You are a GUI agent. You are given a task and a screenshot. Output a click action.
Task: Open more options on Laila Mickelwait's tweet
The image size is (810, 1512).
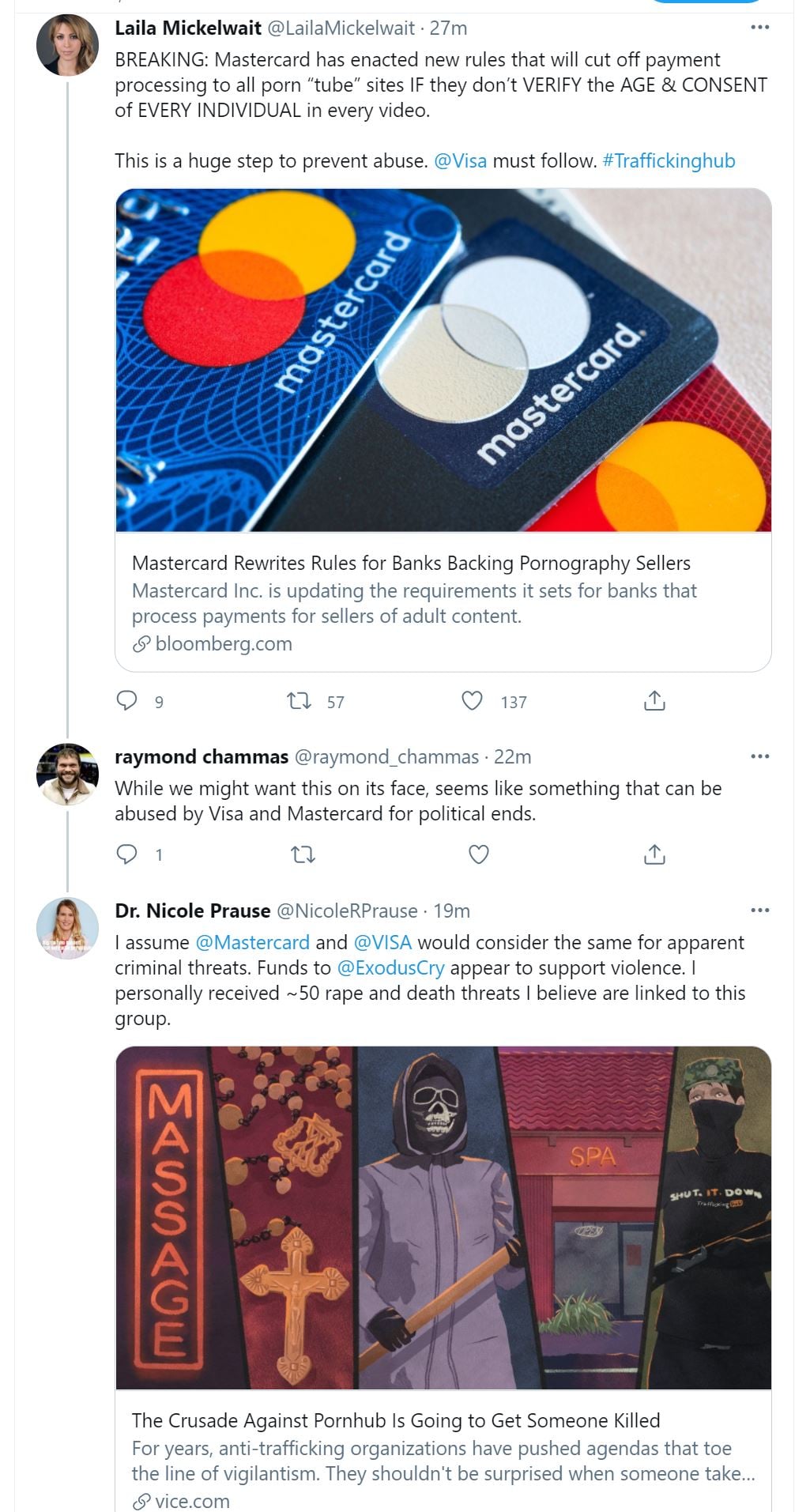pos(759,28)
